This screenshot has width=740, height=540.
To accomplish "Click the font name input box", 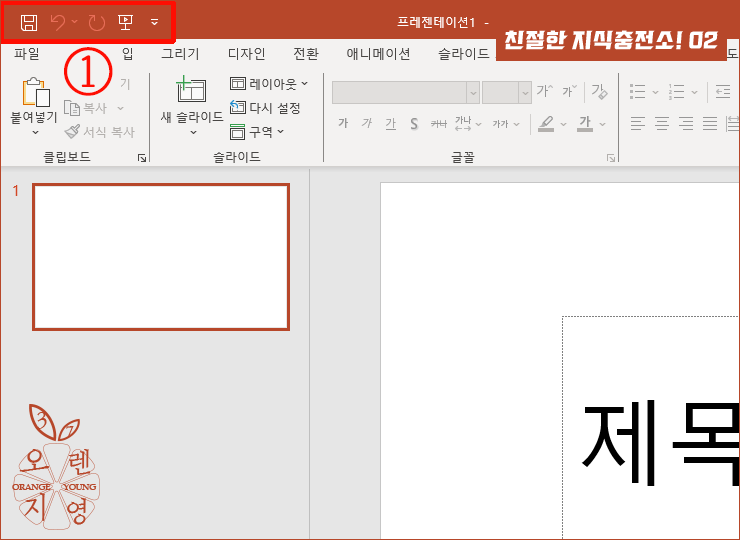I will point(399,93).
